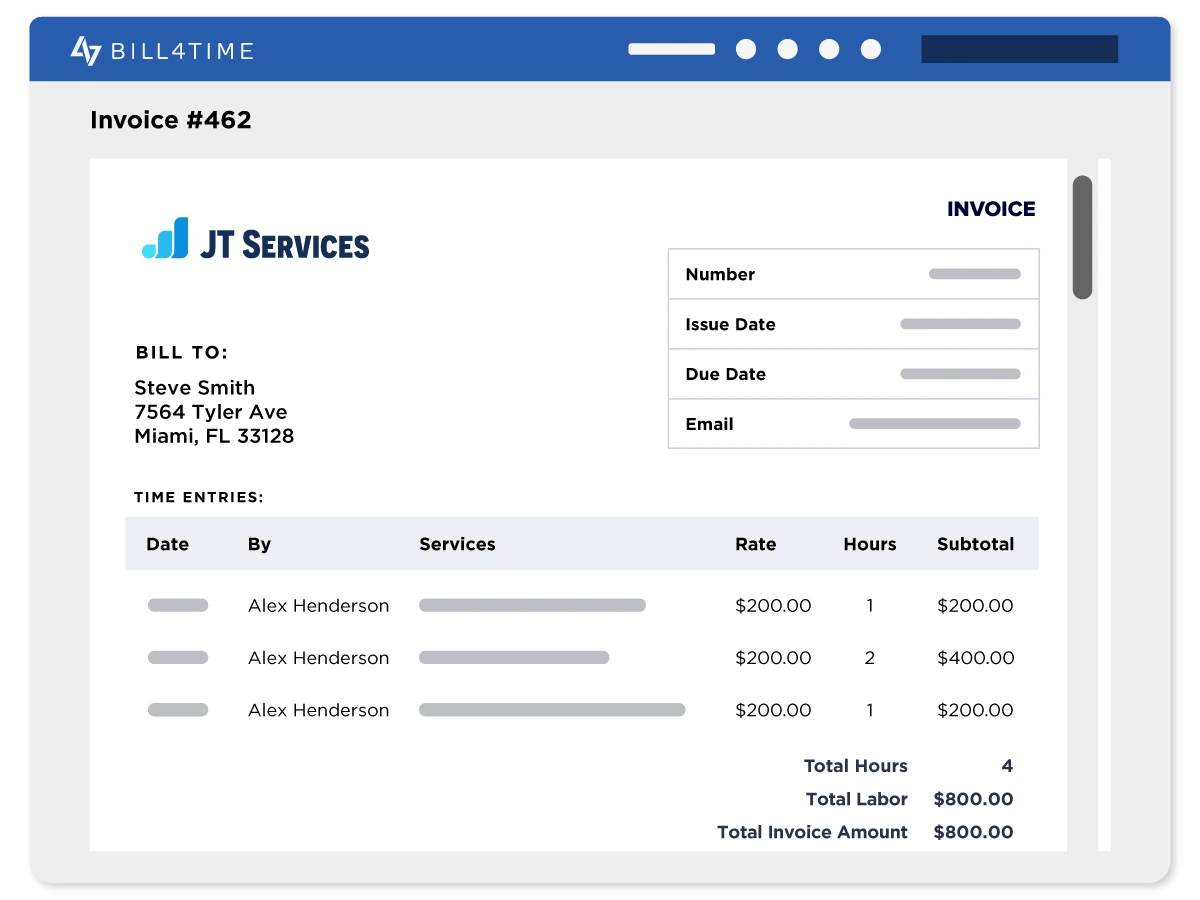The image size is (1200, 900).
Task: Click the dark navy box in the header
Action: coord(1019,49)
